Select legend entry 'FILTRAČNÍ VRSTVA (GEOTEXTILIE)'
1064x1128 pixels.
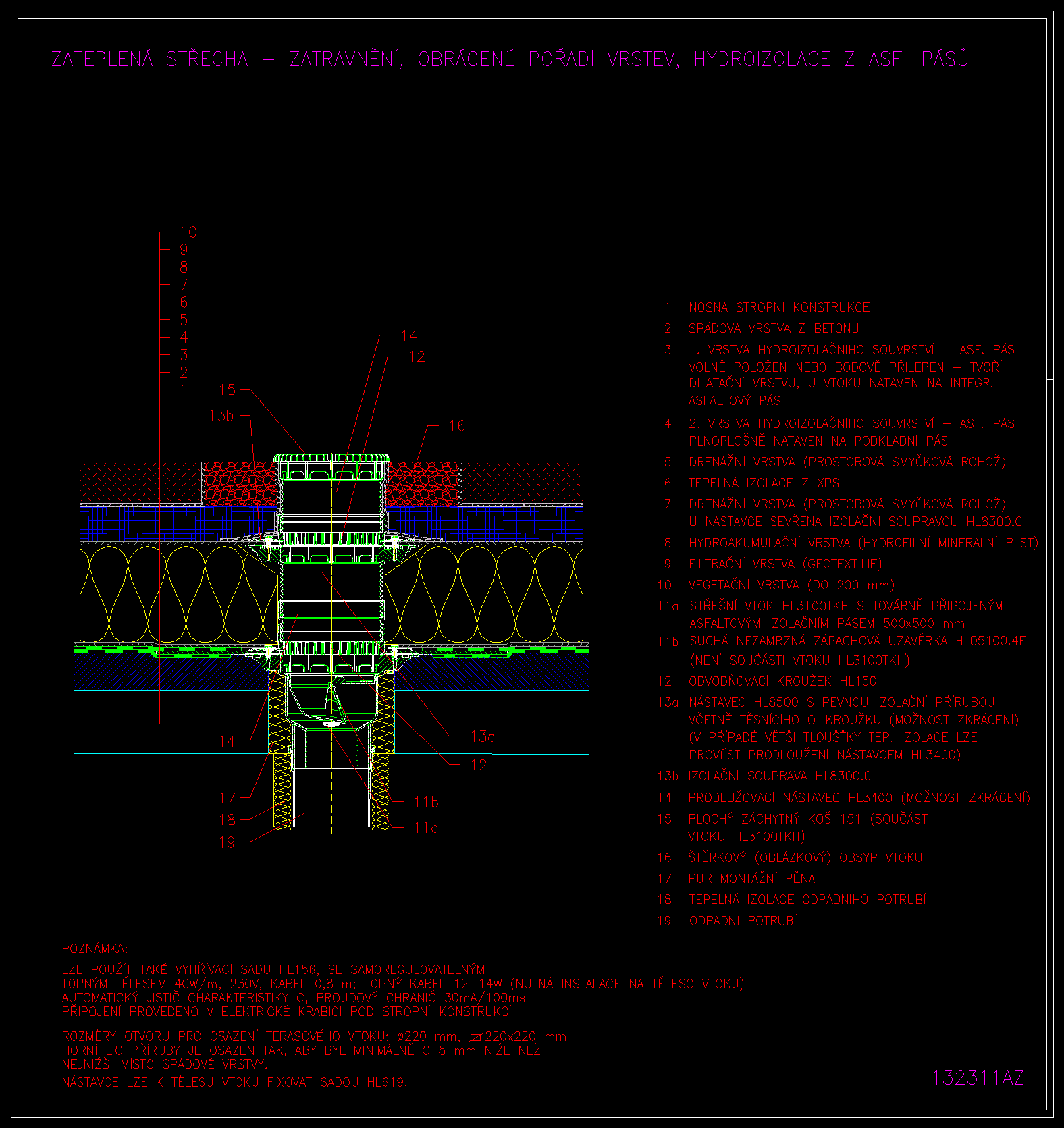pyautogui.click(x=785, y=564)
